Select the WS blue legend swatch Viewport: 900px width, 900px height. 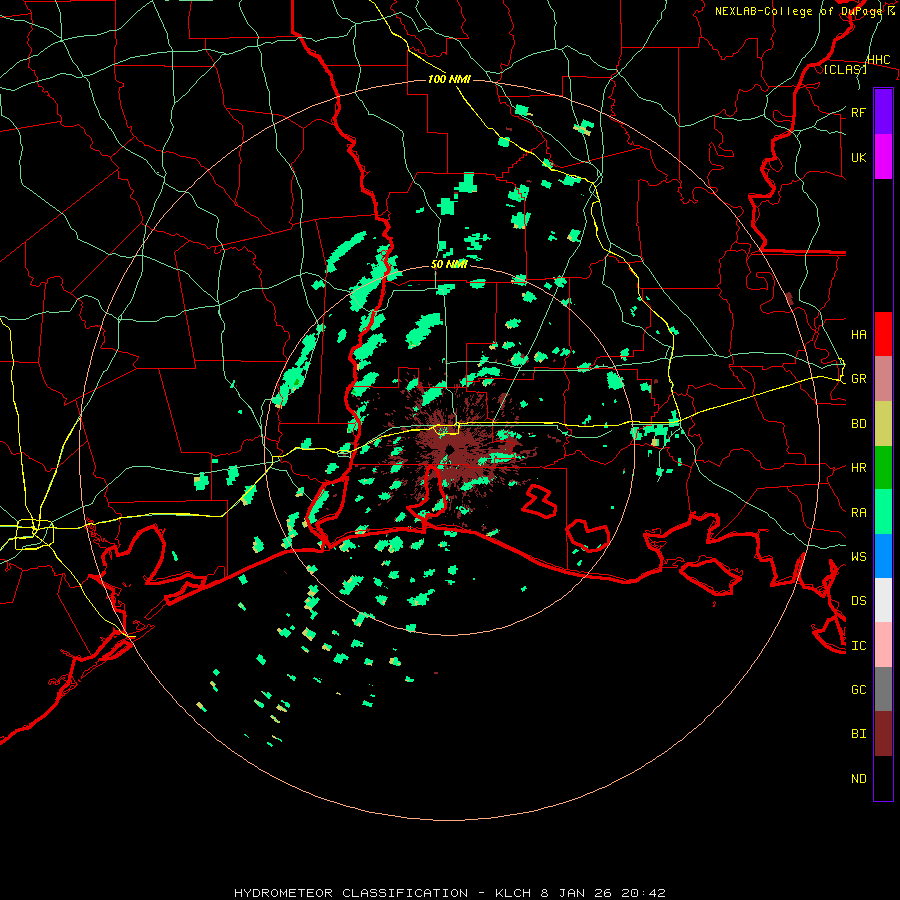(883, 556)
